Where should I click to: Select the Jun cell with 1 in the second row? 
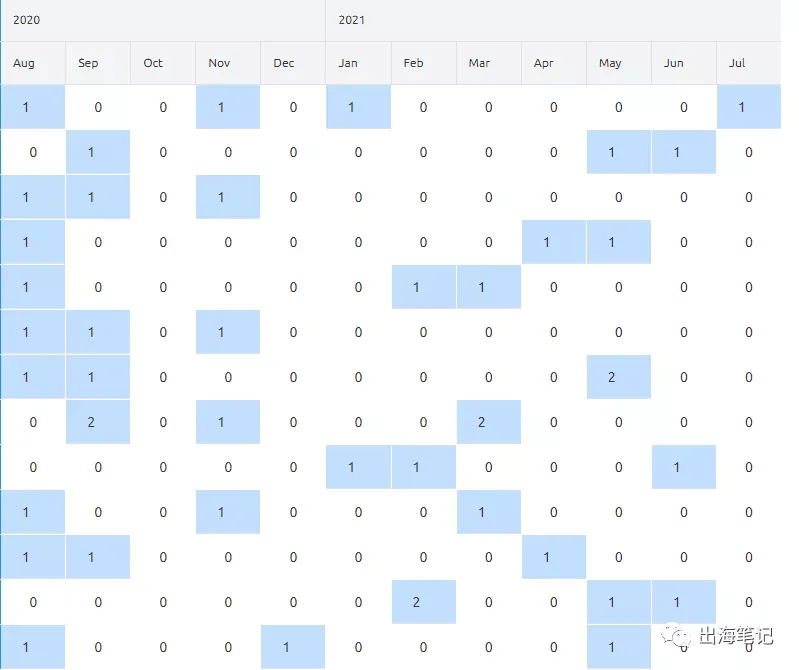(x=683, y=152)
